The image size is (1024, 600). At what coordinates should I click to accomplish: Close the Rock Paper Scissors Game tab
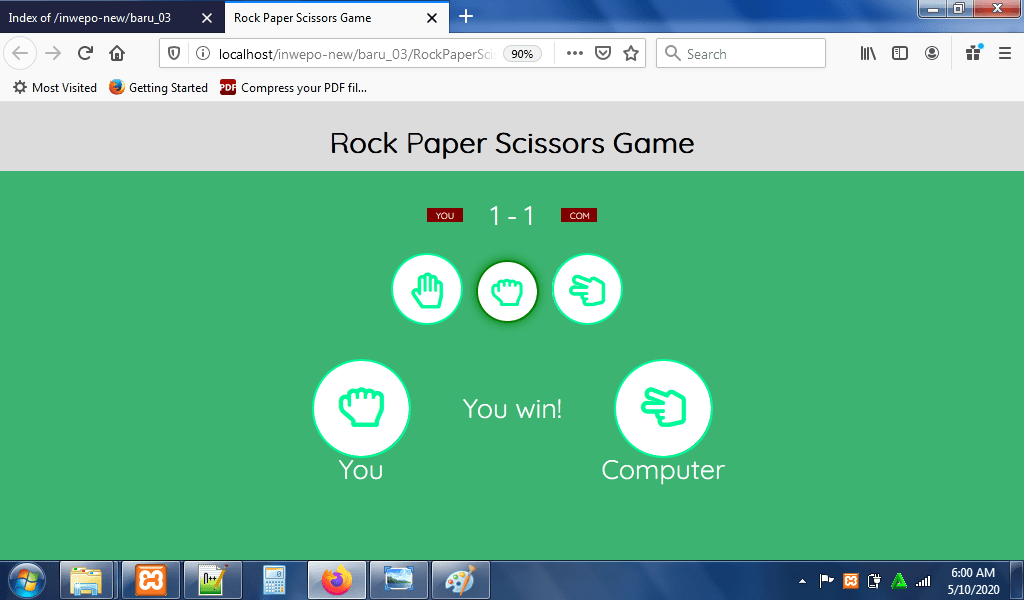(432, 18)
